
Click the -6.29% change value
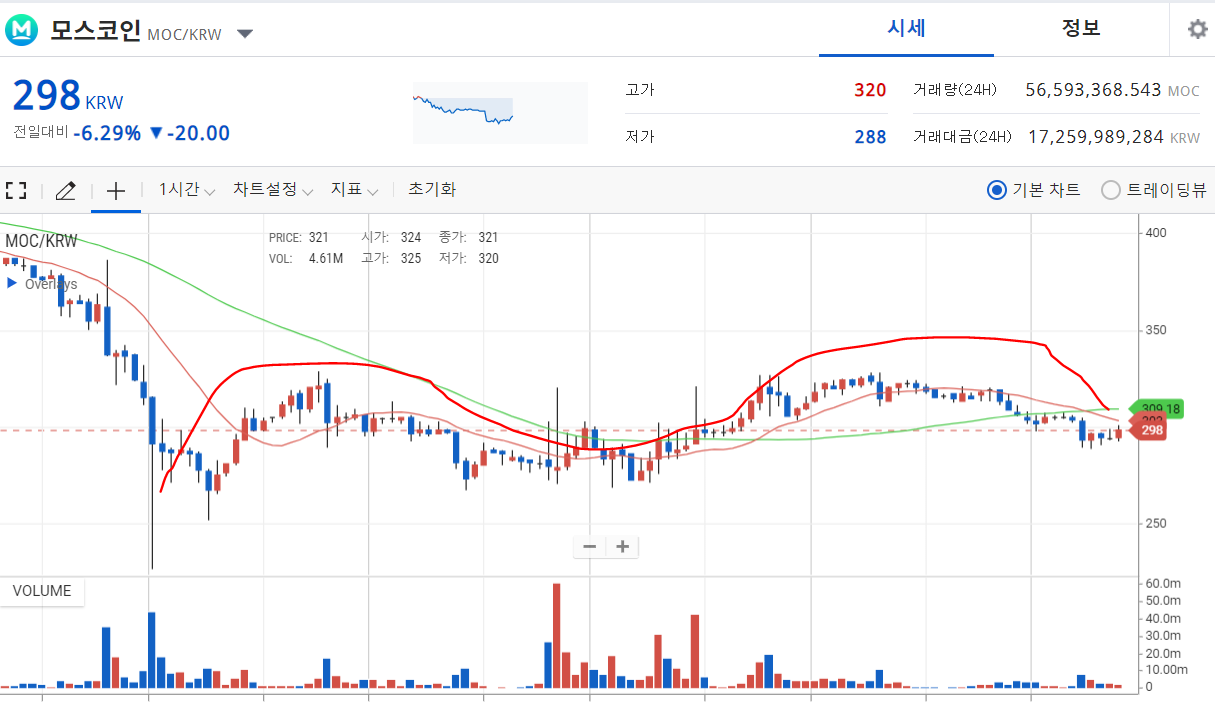107,133
